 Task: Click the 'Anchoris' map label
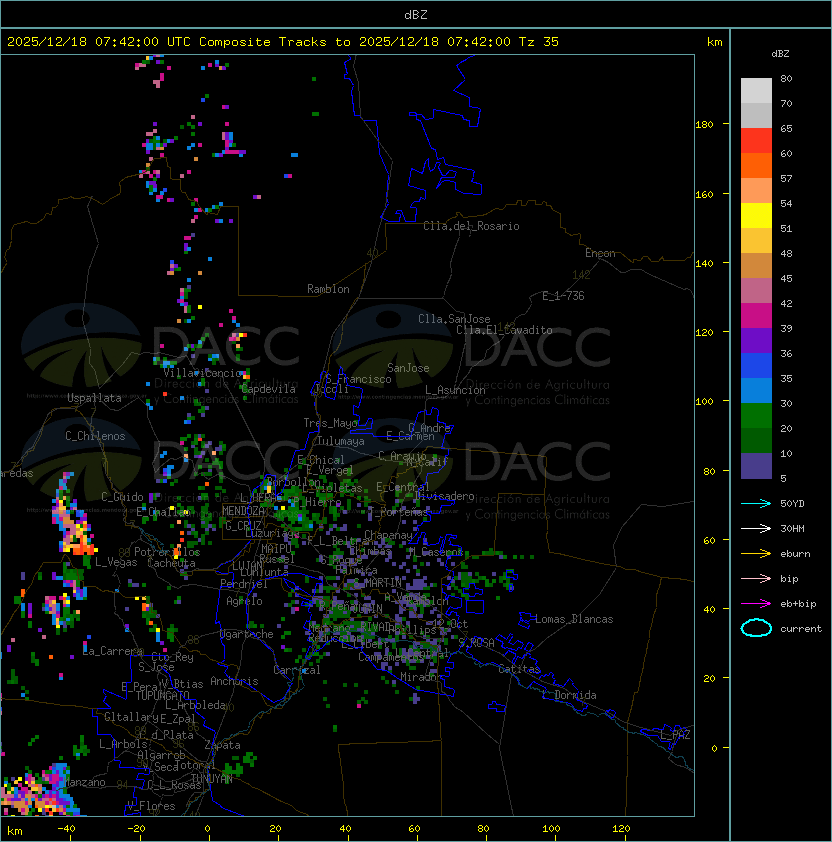pos(234,681)
